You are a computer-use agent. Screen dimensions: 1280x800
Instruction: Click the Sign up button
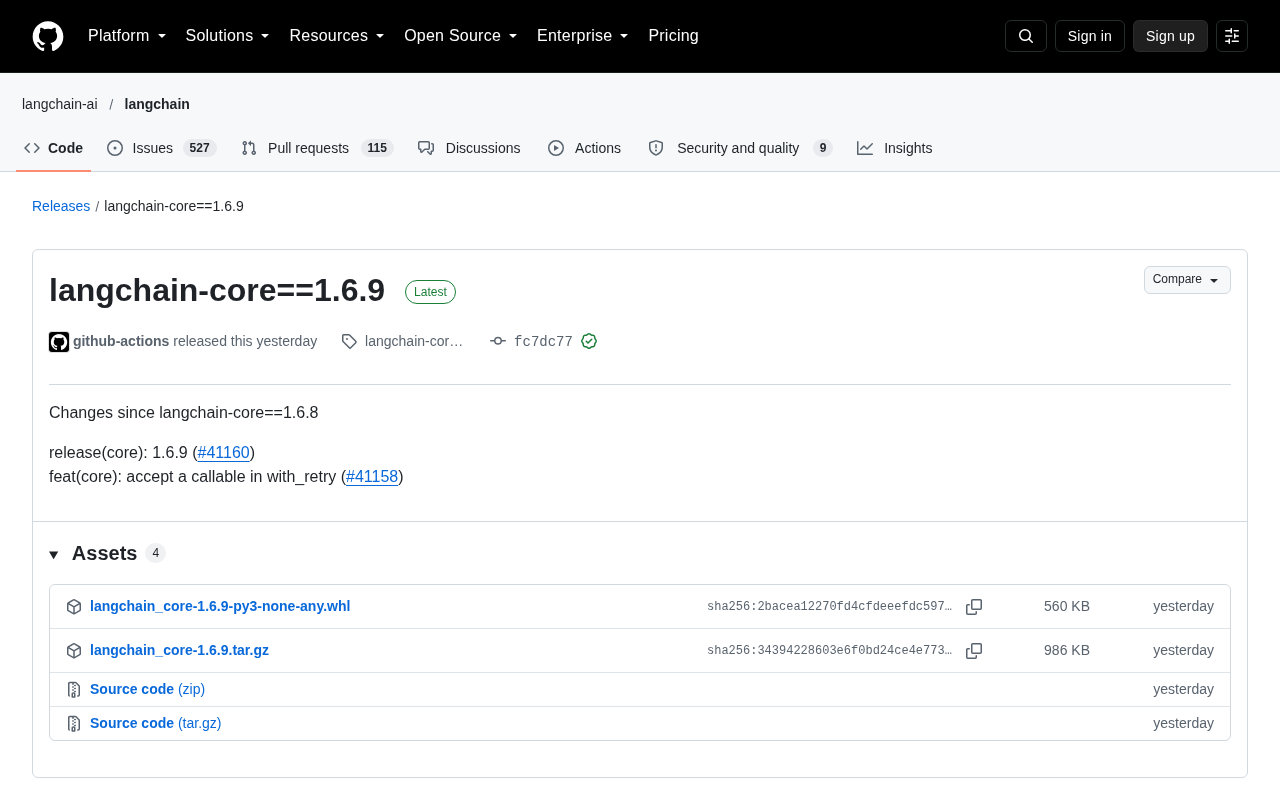(x=1170, y=36)
